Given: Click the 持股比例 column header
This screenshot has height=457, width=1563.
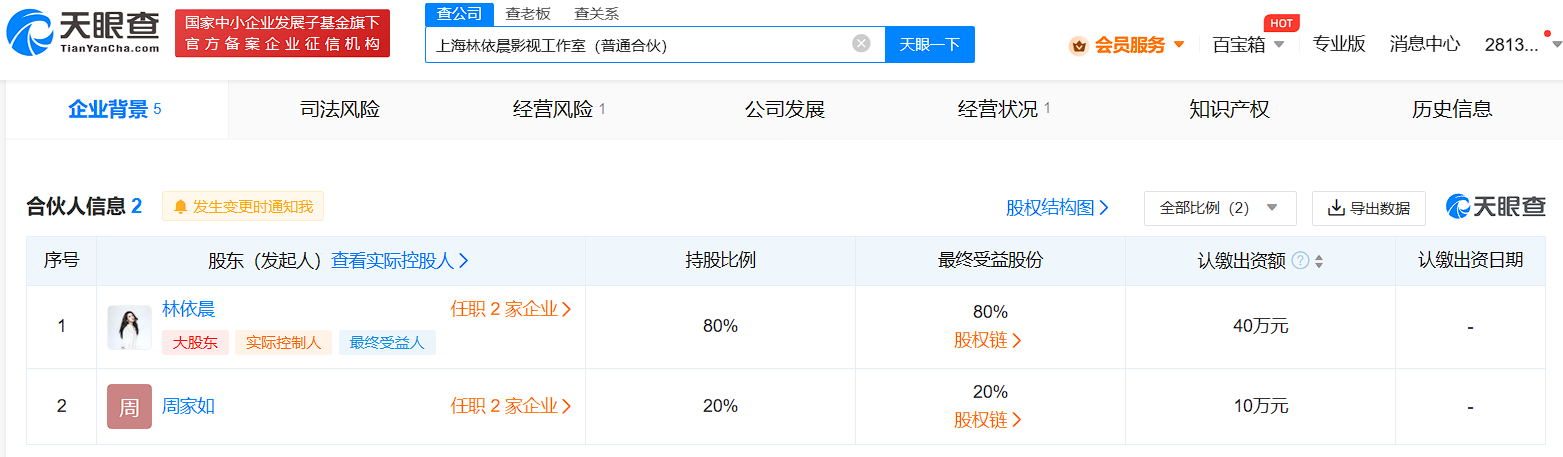Looking at the screenshot, I should 721,260.
